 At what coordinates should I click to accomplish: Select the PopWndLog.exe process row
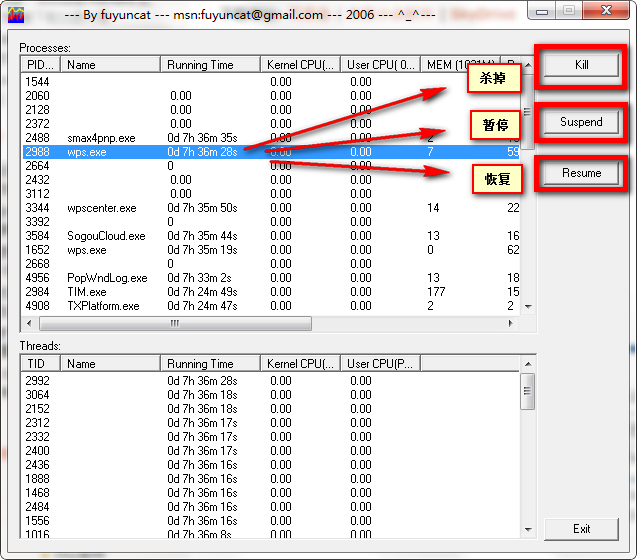click(271, 278)
